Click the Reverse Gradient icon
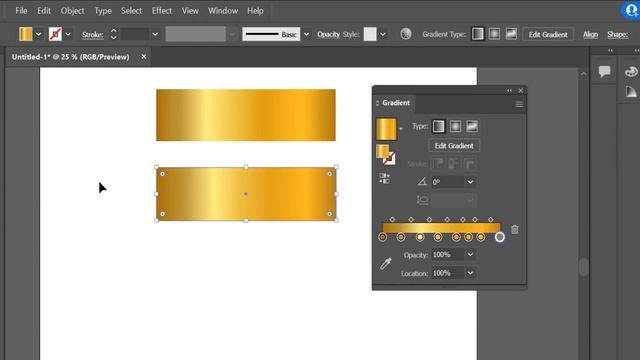The image size is (640, 360). tap(384, 178)
